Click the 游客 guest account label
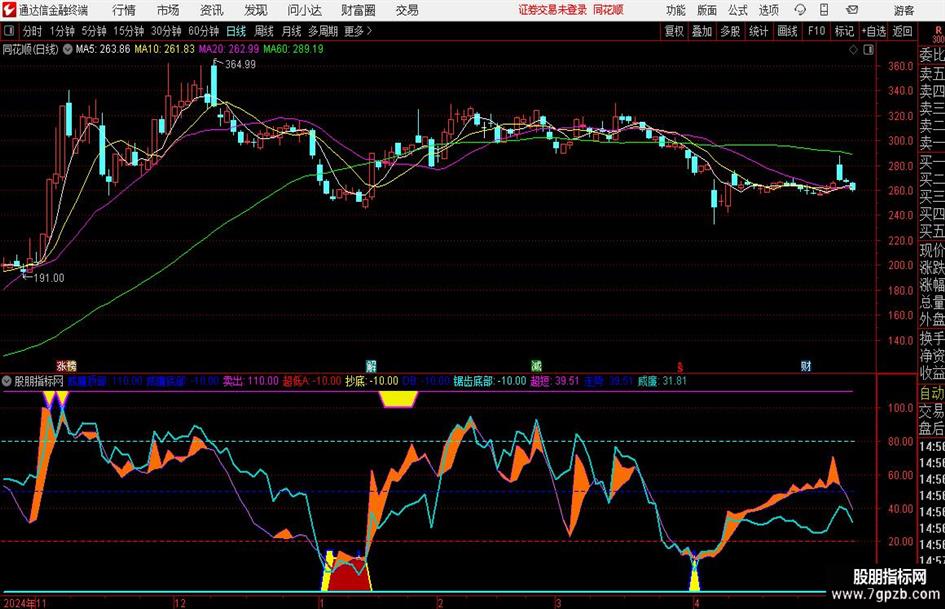The image size is (945, 609). (x=904, y=10)
